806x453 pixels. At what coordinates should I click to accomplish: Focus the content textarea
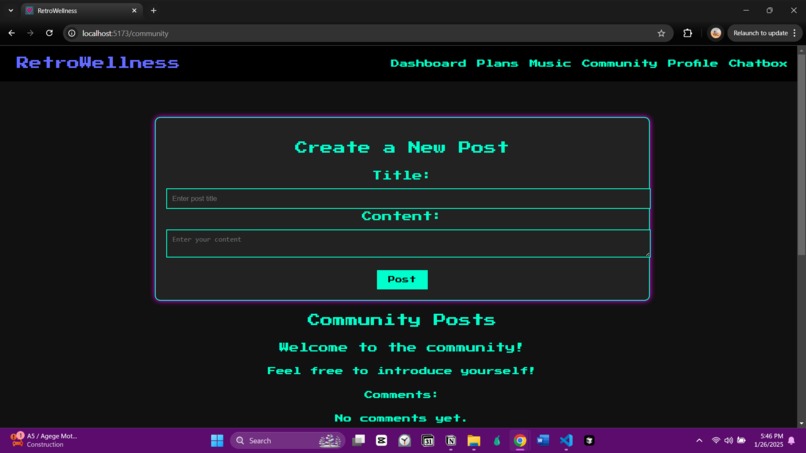pyautogui.click(x=408, y=243)
